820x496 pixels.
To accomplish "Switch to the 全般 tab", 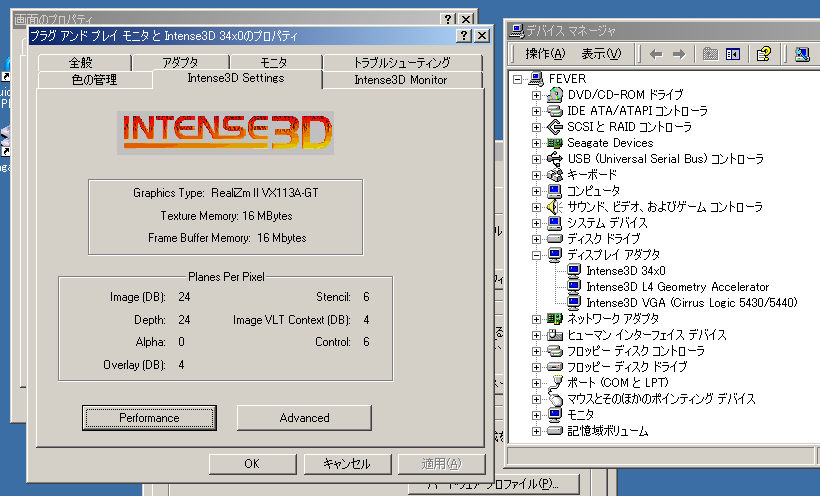I will 84,63.
